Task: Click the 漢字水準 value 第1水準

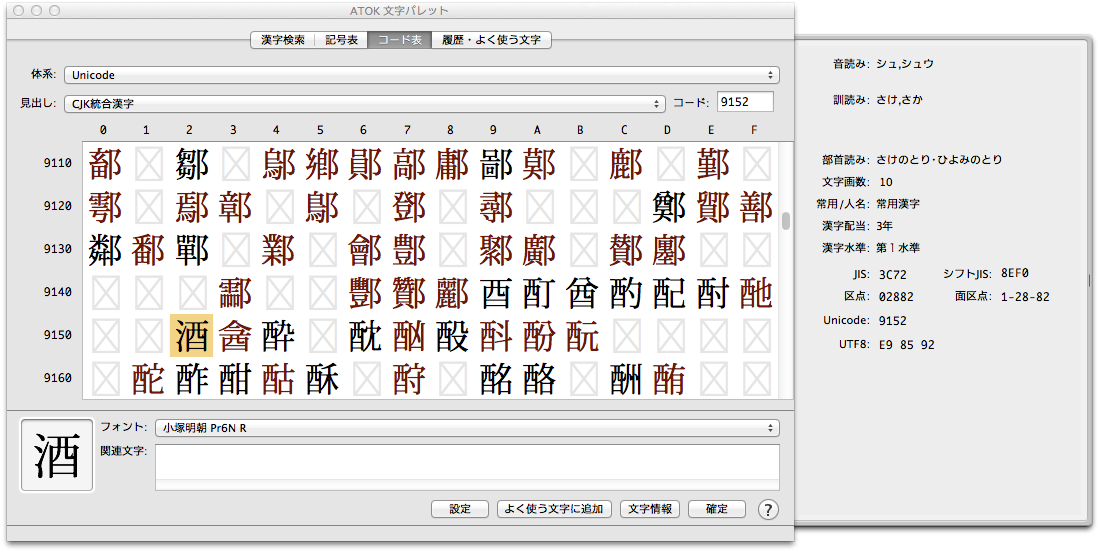Action: pos(898,248)
